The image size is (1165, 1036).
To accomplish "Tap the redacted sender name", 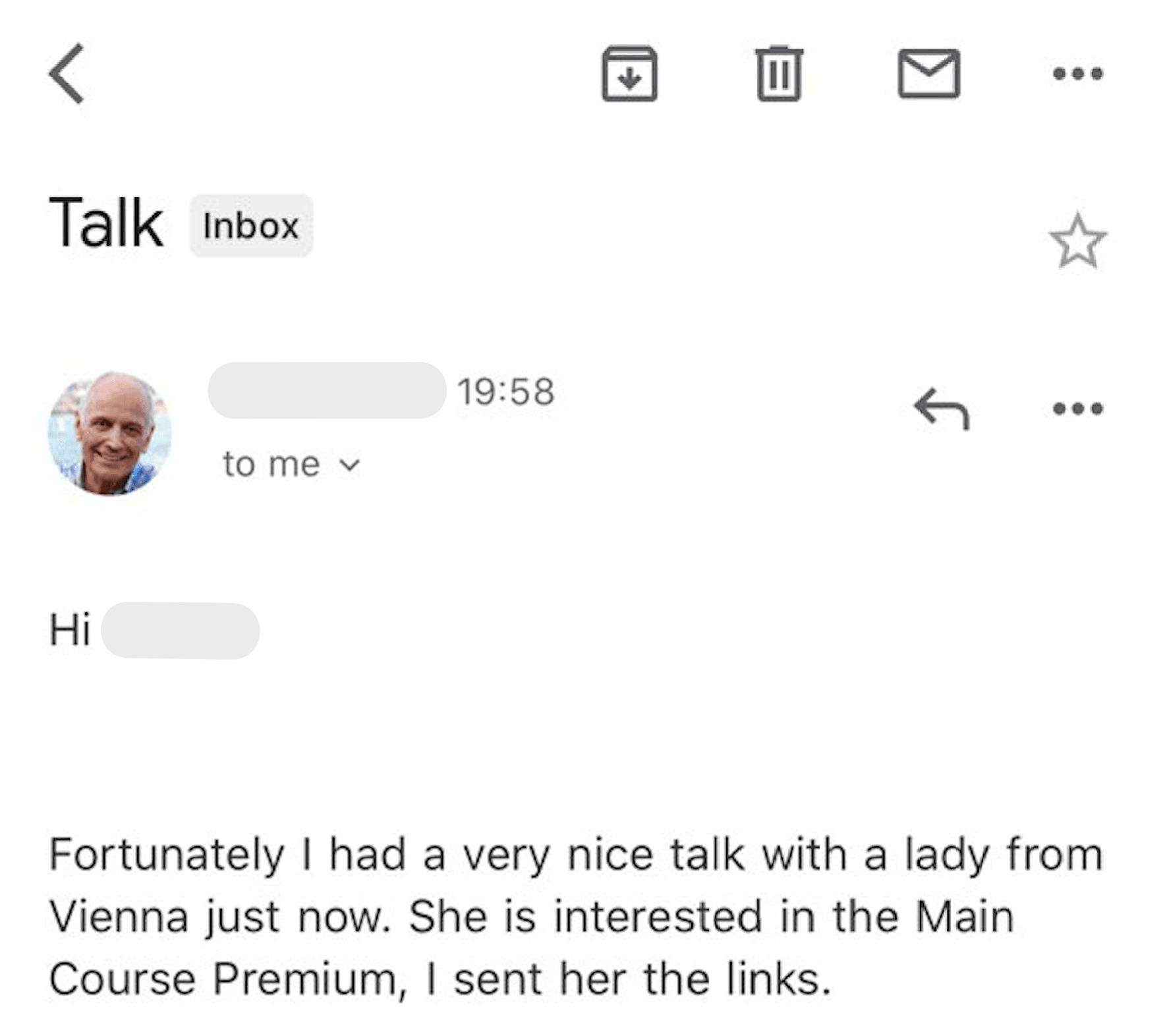I will tap(327, 390).
